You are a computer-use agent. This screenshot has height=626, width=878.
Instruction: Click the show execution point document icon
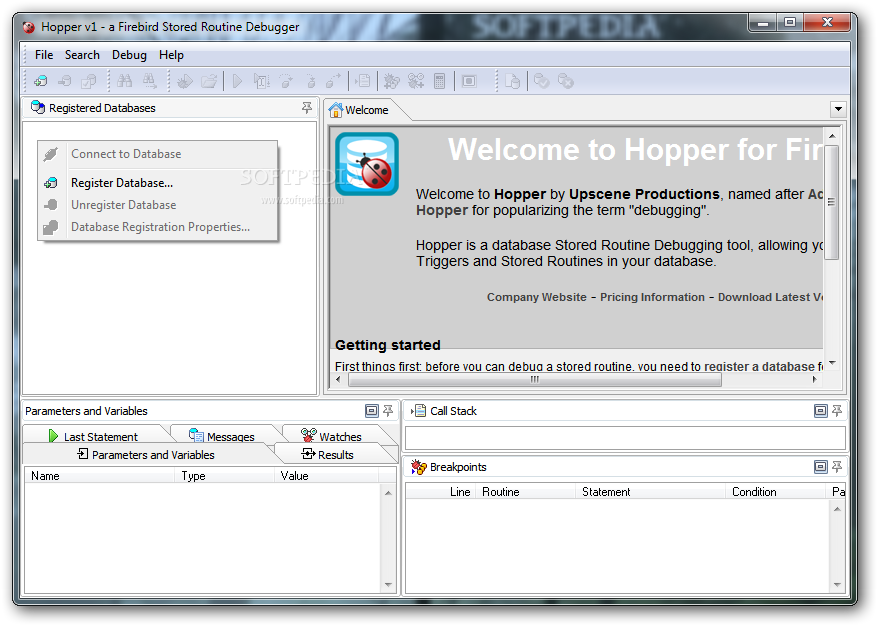[x=363, y=81]
